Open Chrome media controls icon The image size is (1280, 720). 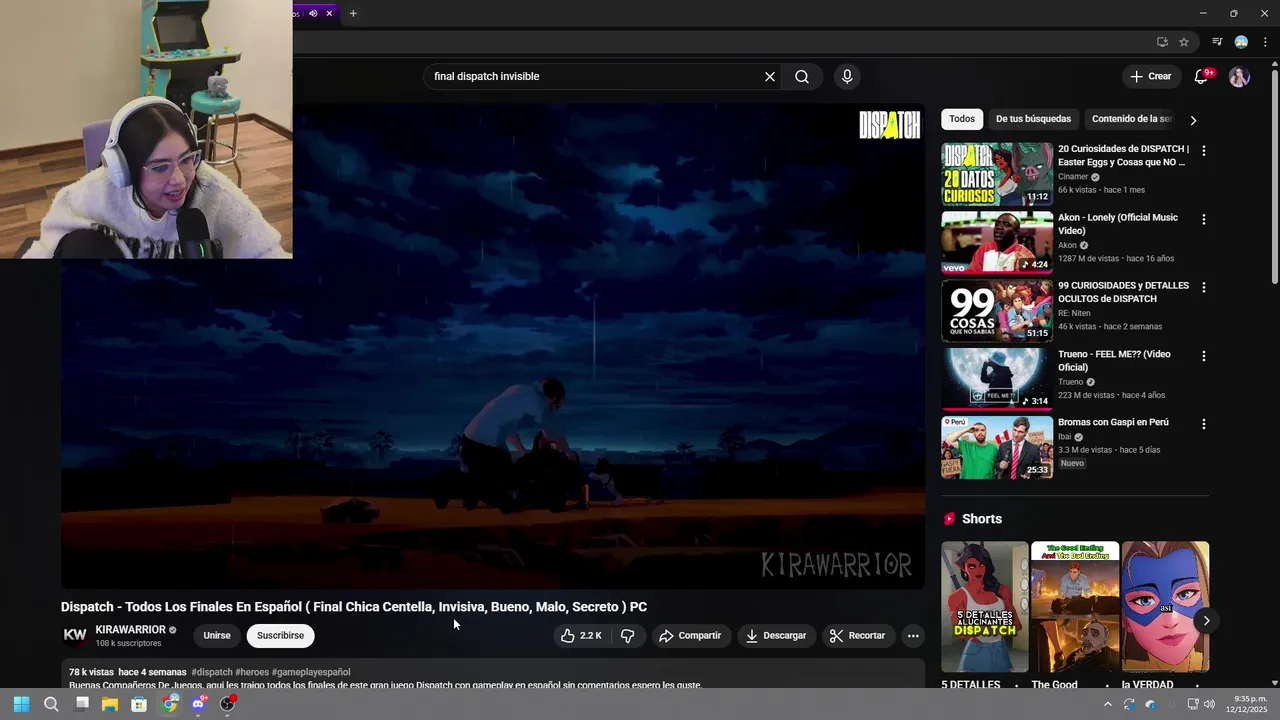(x=1217, y=42)
